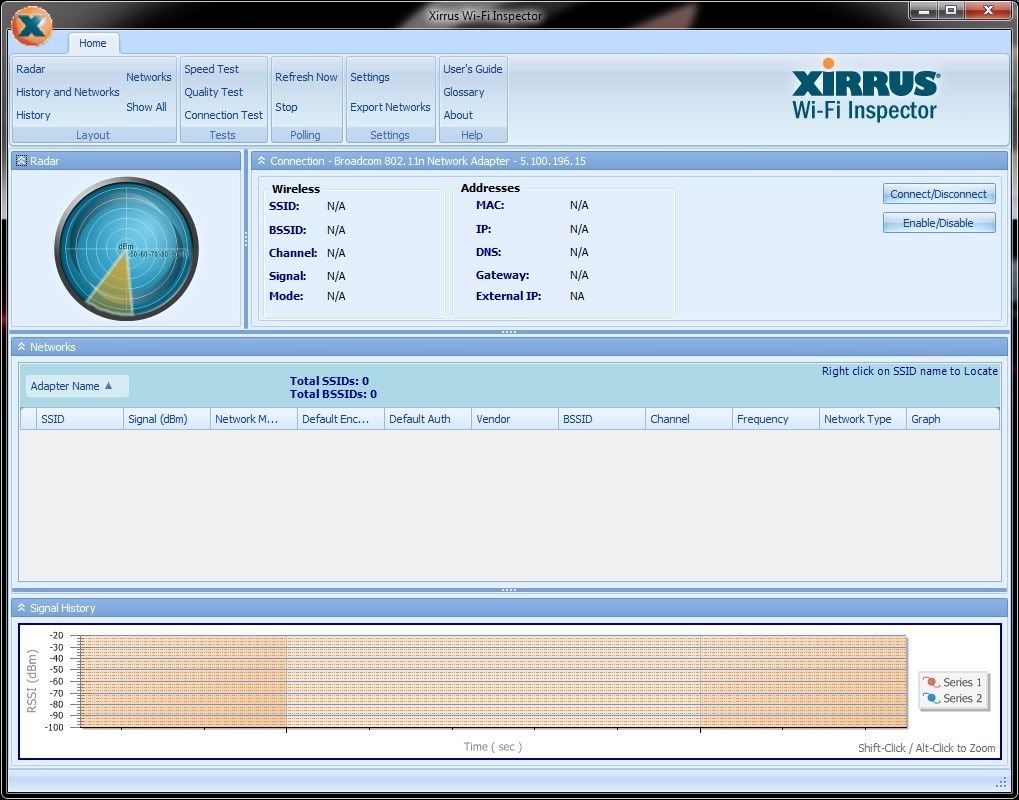Close the Xirrus Wi-Fi Inspector window
The image size is (1019, 800).
[x=988, y=11]
